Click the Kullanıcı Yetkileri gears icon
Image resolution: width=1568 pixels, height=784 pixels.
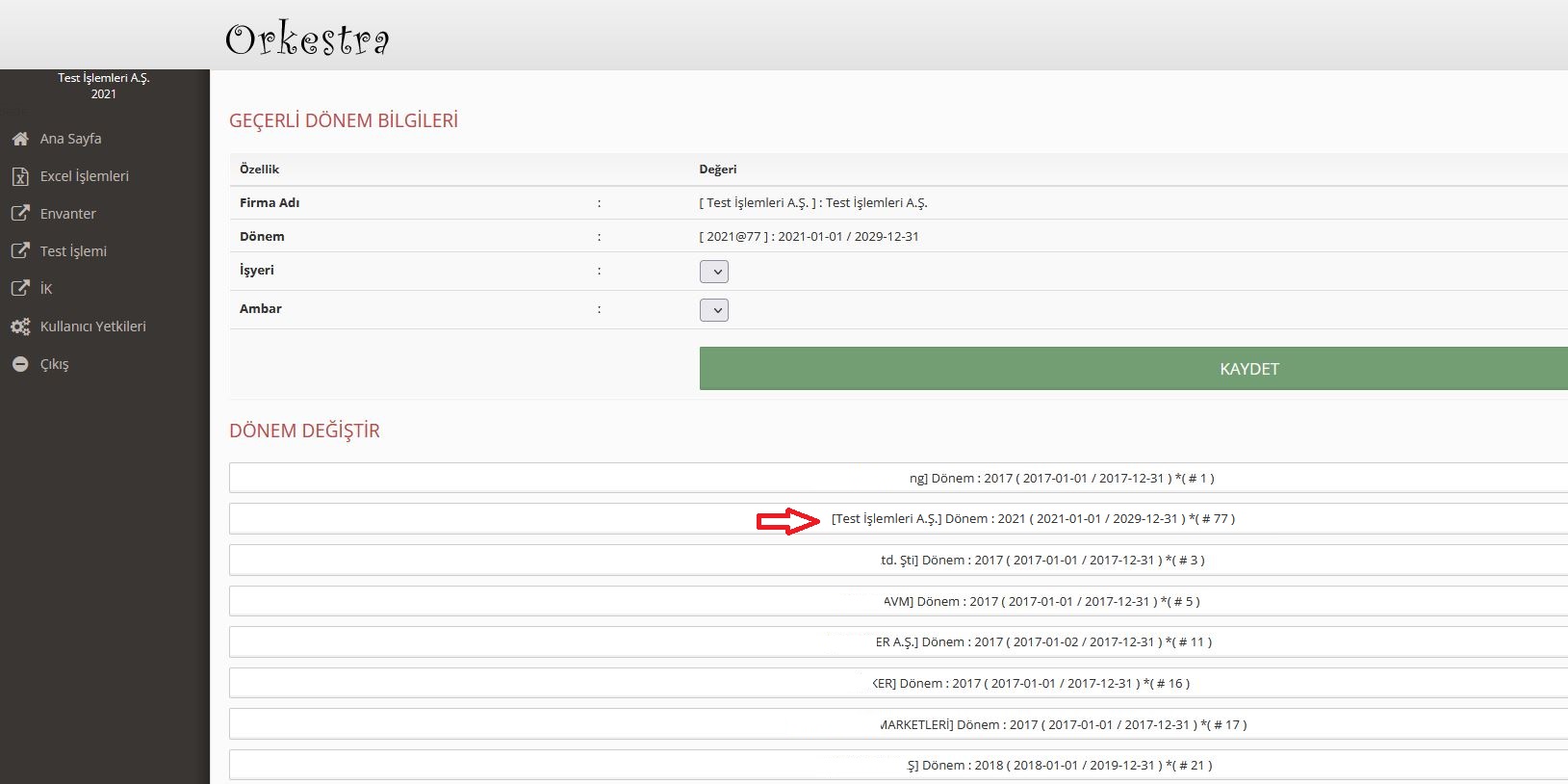click(x=20, y=327)
